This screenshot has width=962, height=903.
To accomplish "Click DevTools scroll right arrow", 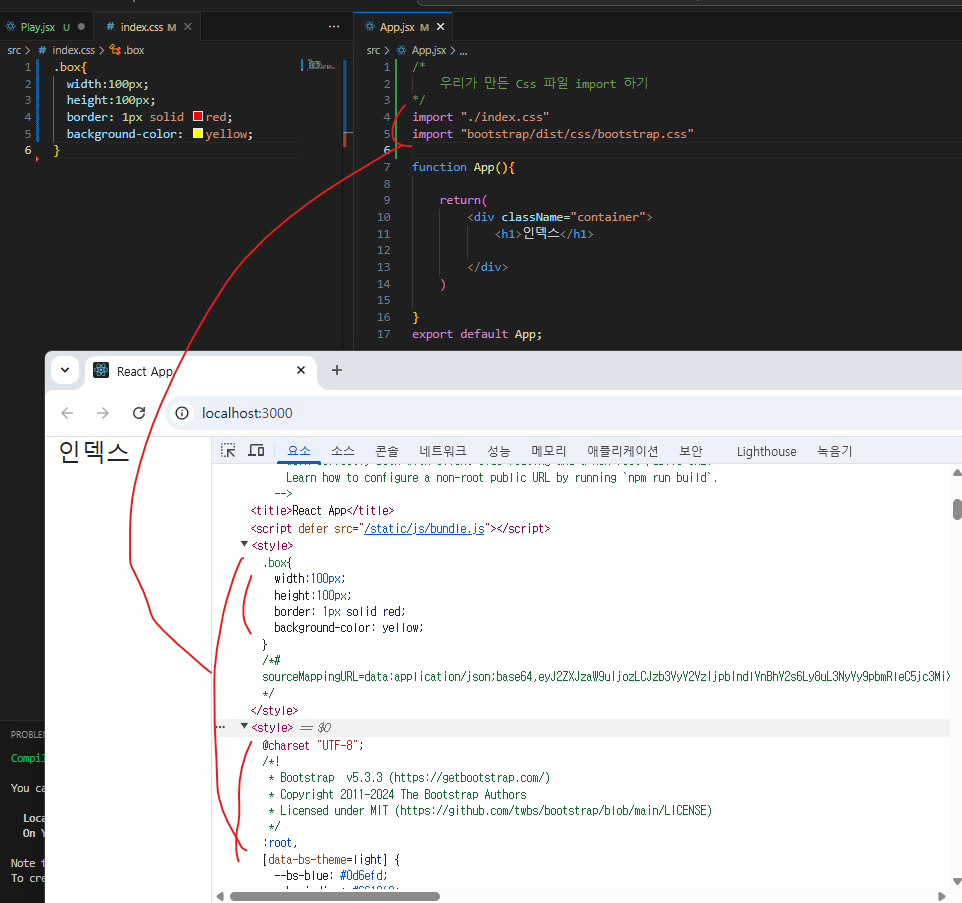I will click(x=942, y=896).
